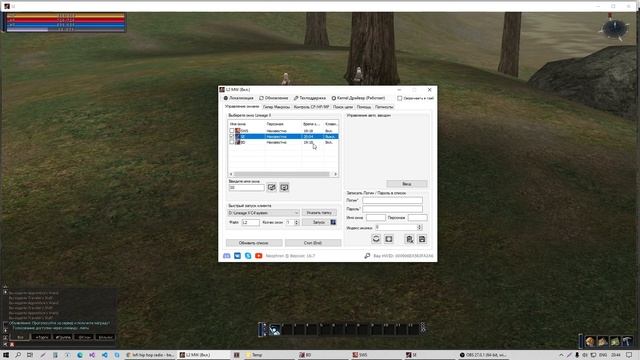Switch to the Контроль CP/HP/MP tab
The image size is (640, 360).
311,107
